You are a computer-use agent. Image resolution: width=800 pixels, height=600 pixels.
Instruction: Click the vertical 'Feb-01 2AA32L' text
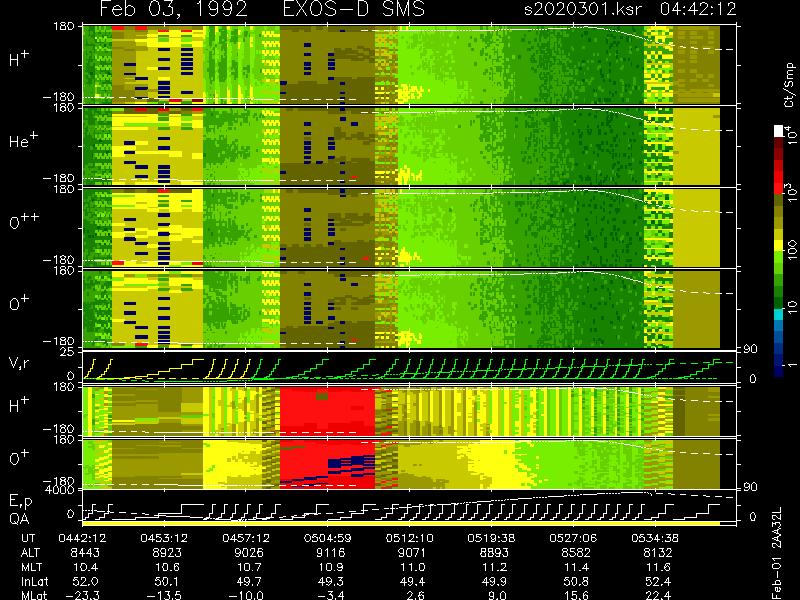point(776,553)
